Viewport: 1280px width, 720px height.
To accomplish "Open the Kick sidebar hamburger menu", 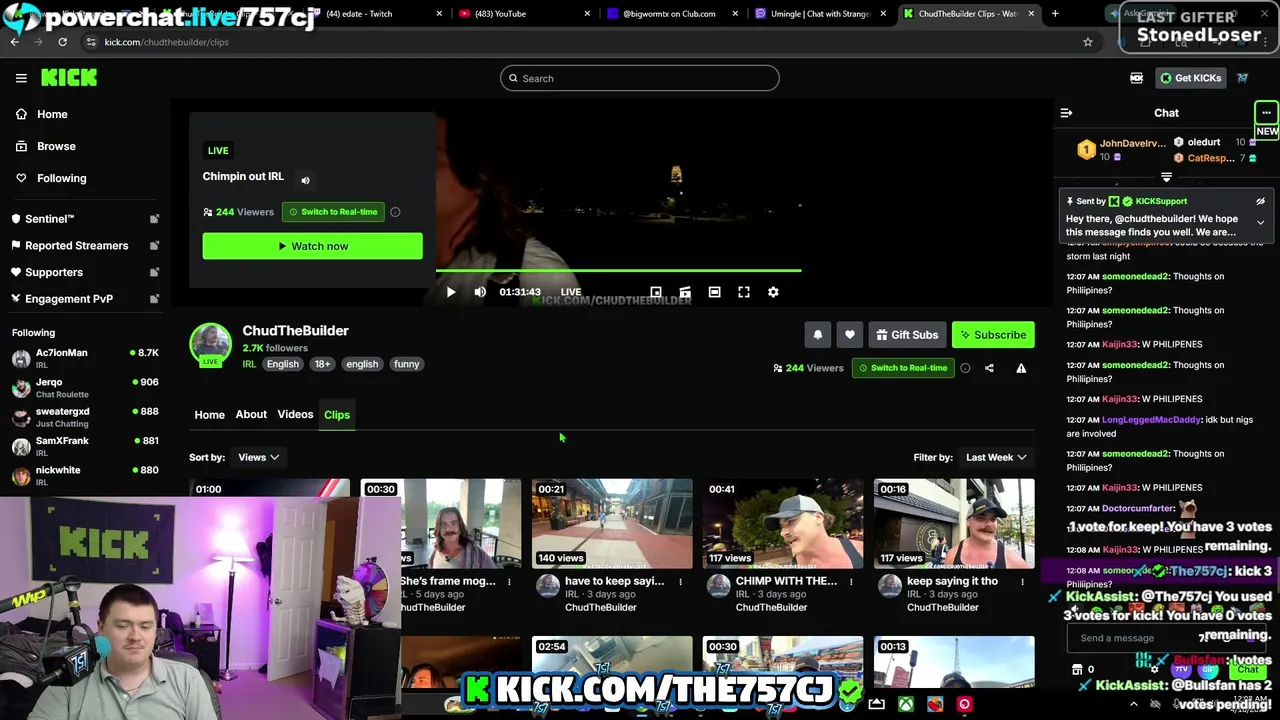I will click(21, 78).
